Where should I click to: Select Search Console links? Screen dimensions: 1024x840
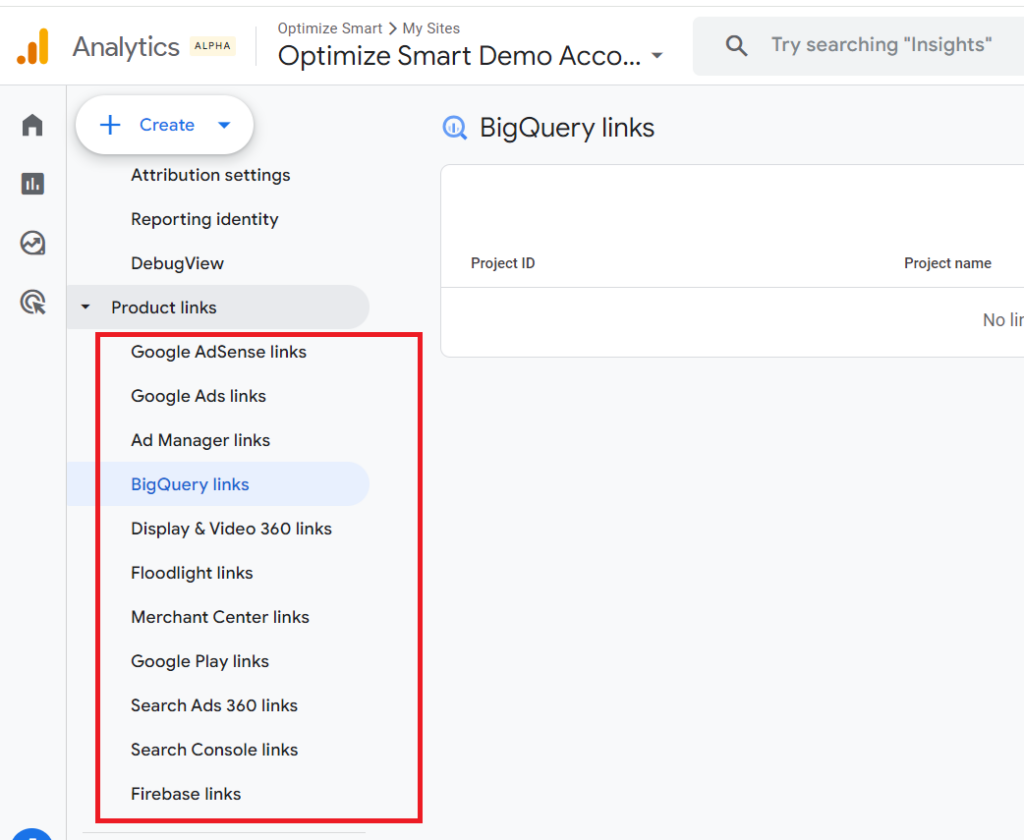[214, 750]
